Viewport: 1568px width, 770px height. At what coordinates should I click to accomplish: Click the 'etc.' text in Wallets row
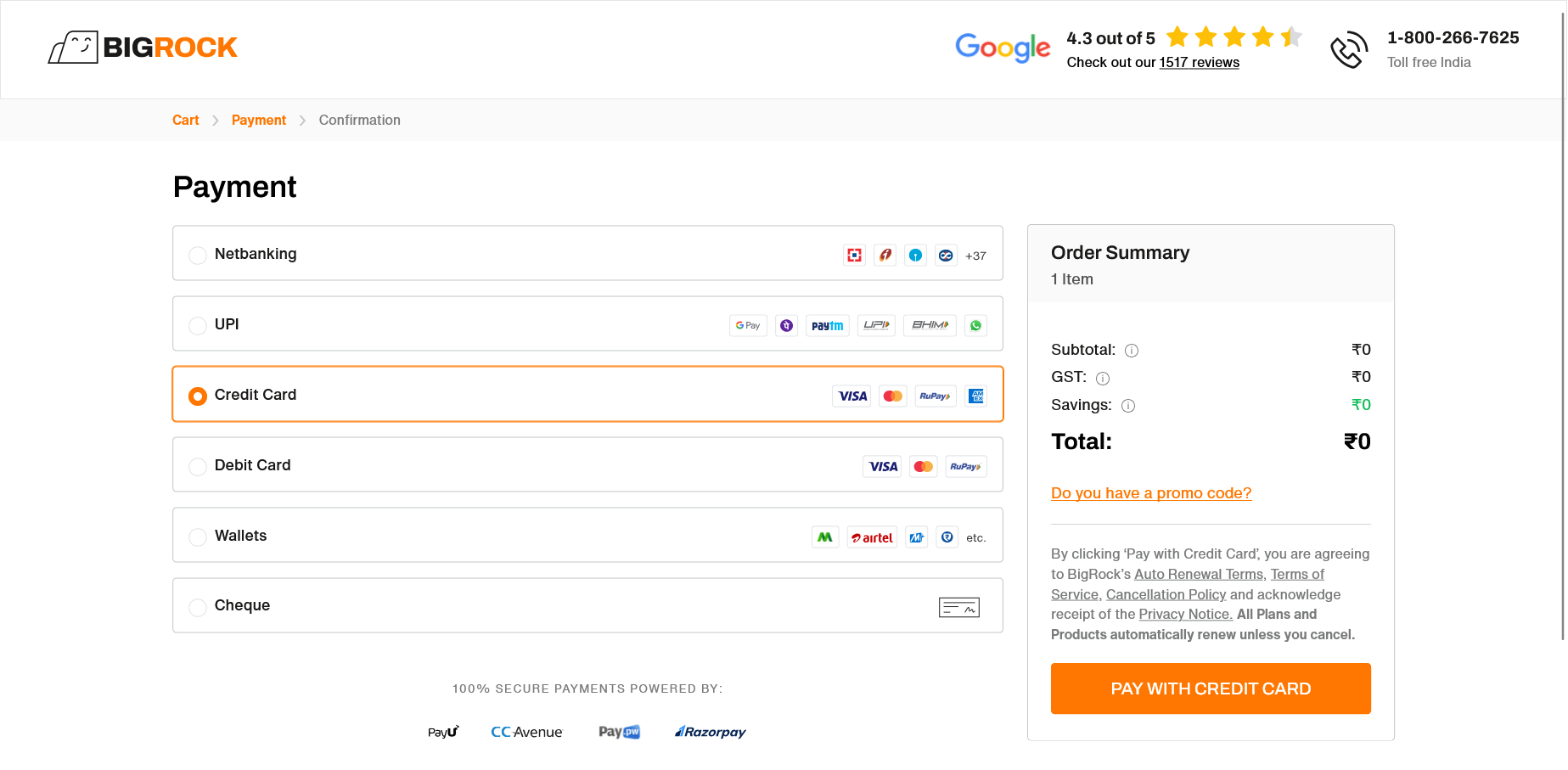[x=976, y=538]
